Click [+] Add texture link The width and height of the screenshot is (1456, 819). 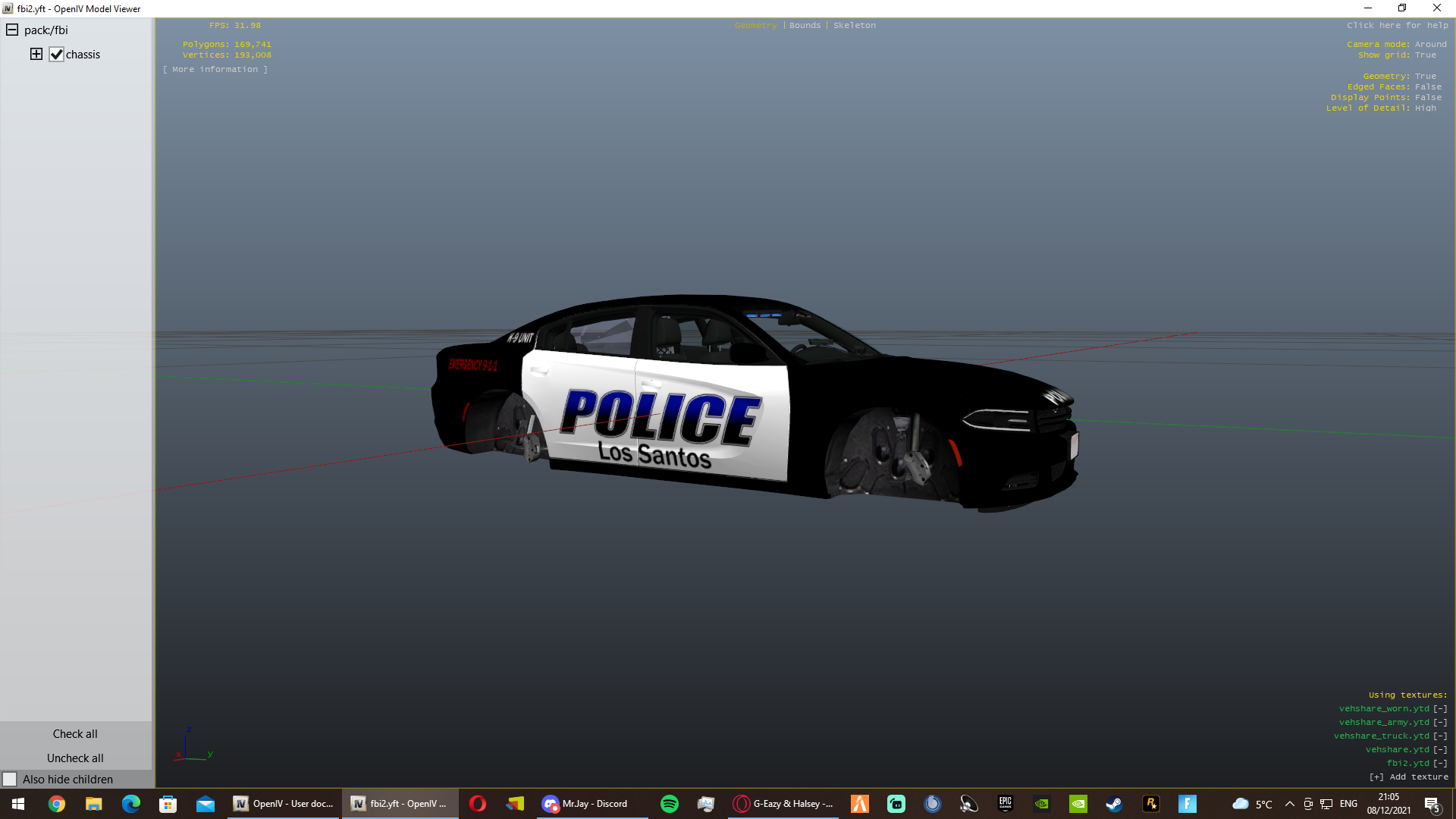(x=1408, y=777)
